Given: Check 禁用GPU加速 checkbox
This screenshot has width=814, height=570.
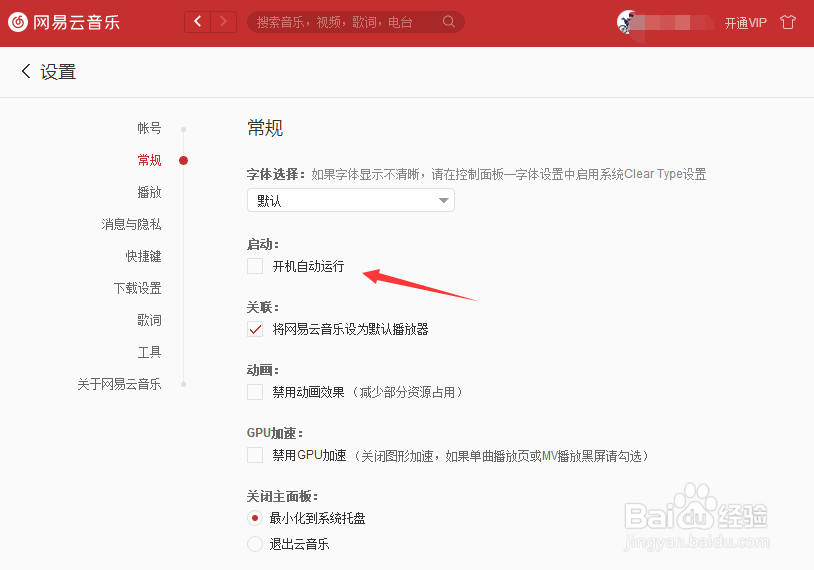Looking at the screenshot, I should (x=255, y=455).
